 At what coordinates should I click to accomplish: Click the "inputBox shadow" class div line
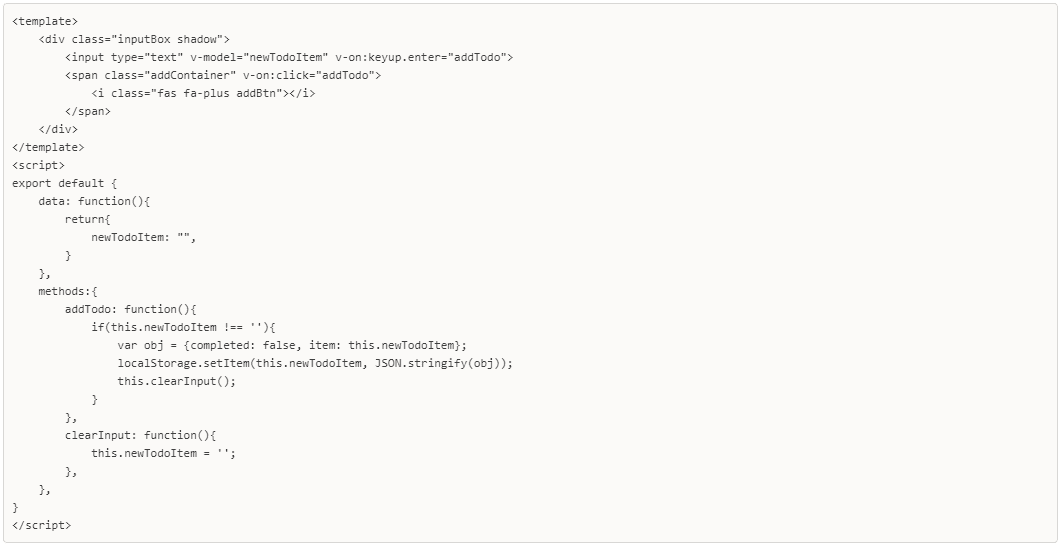click(x=135, y=39)
